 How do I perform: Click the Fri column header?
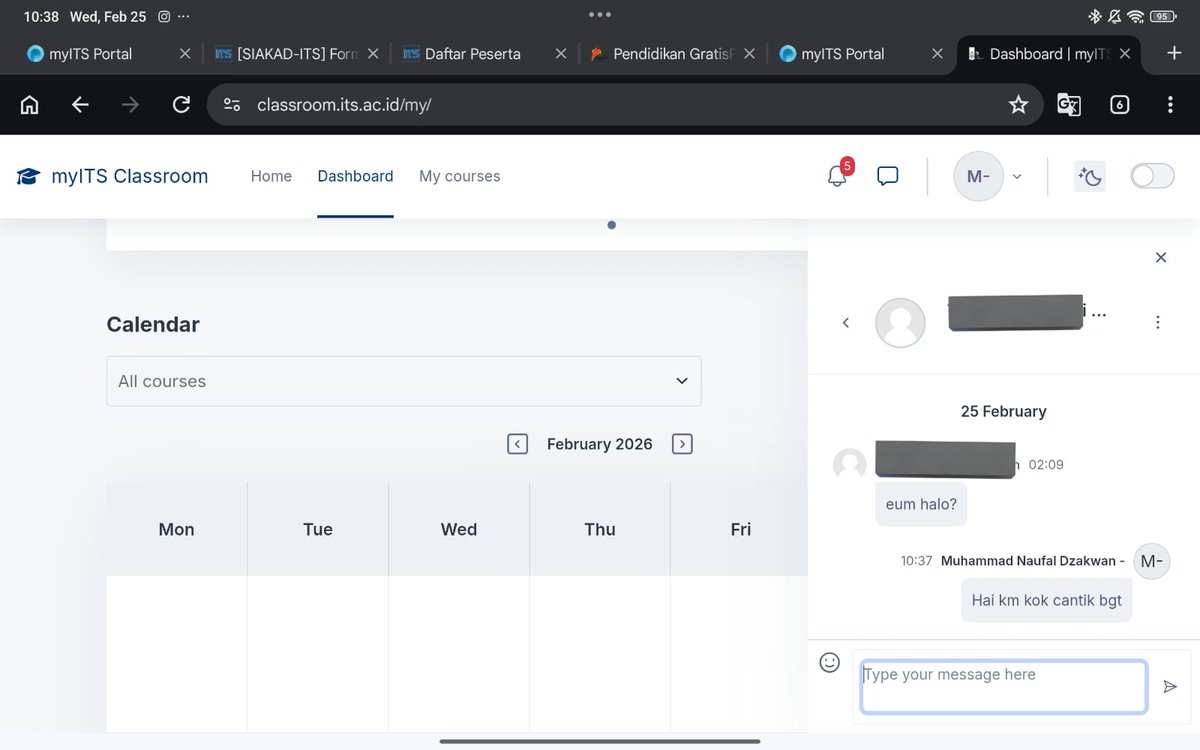tap(740, 529)
